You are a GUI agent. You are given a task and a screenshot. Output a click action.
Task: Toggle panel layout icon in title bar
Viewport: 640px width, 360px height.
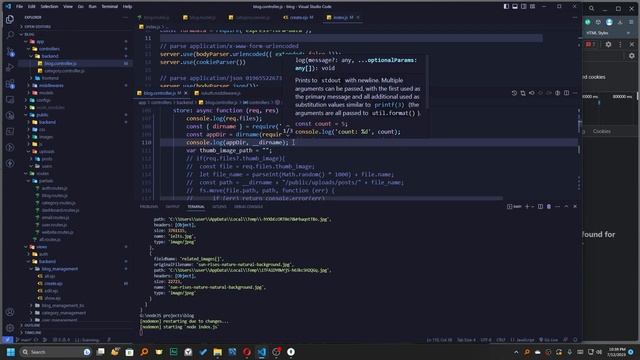[x=515, y=7]
